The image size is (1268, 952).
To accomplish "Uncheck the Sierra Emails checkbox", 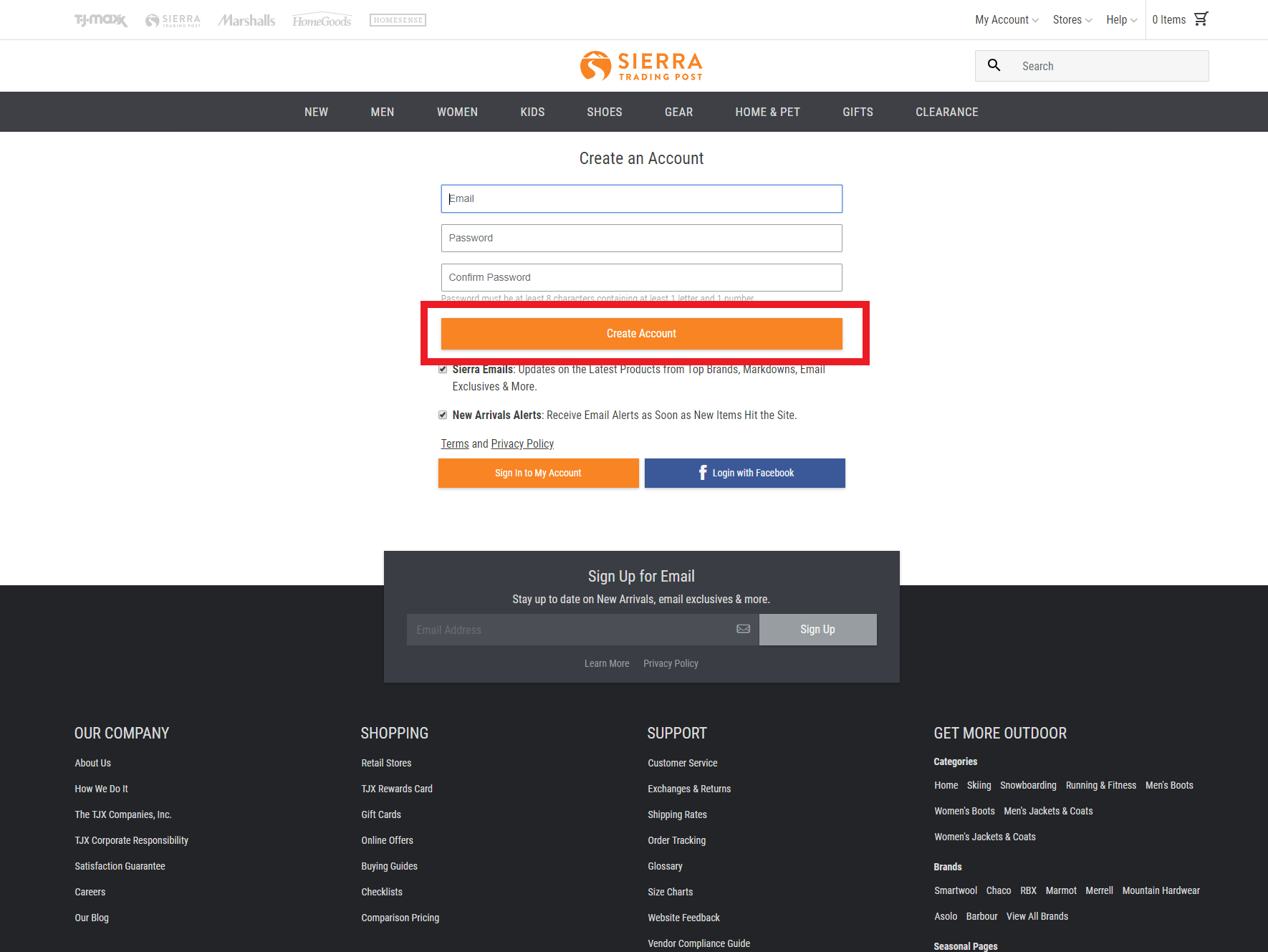I will pyautogui.click(x=443, y=370).
